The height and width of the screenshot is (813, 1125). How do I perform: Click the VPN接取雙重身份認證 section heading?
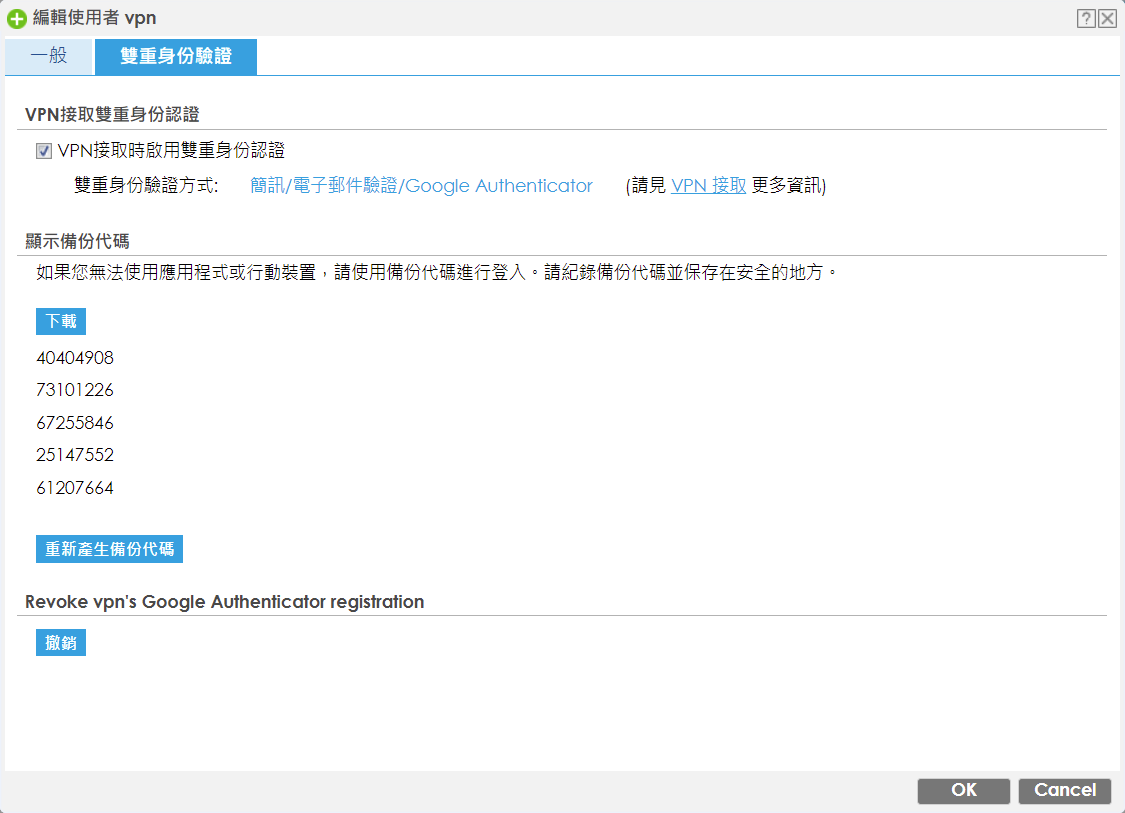click(112, 114)
